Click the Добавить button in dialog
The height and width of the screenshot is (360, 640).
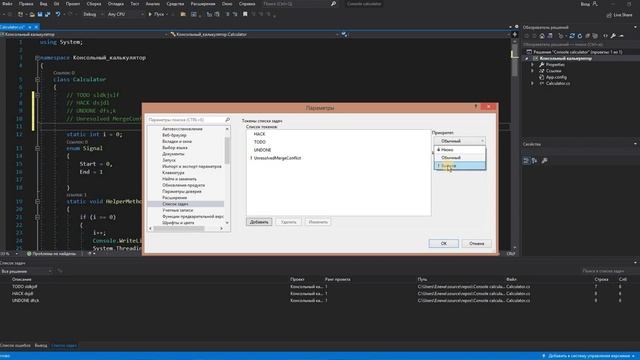click(x=259, y=222)
